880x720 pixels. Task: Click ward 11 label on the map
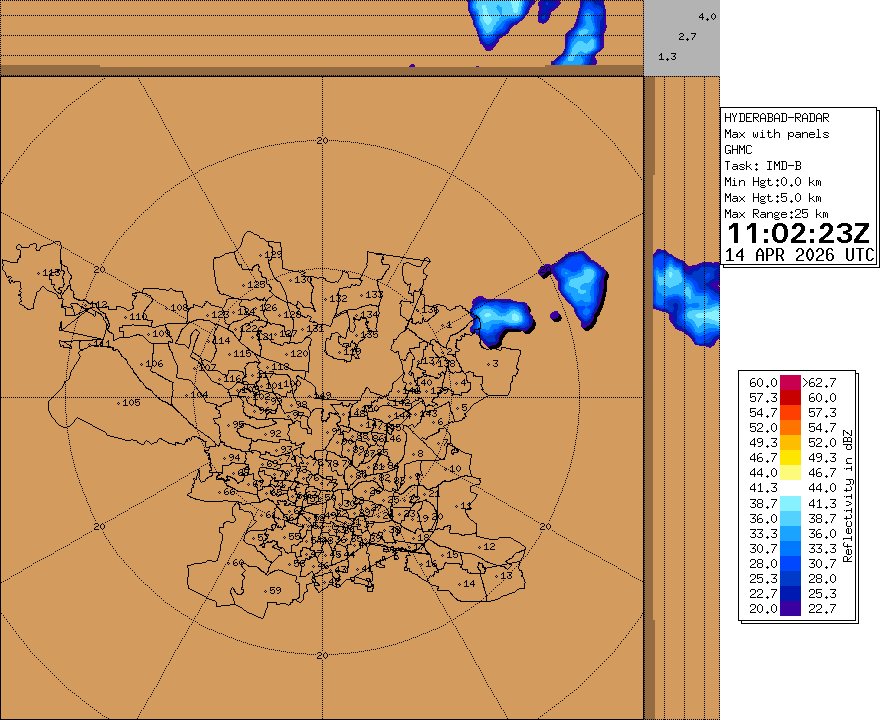click(x=466, y=506)
